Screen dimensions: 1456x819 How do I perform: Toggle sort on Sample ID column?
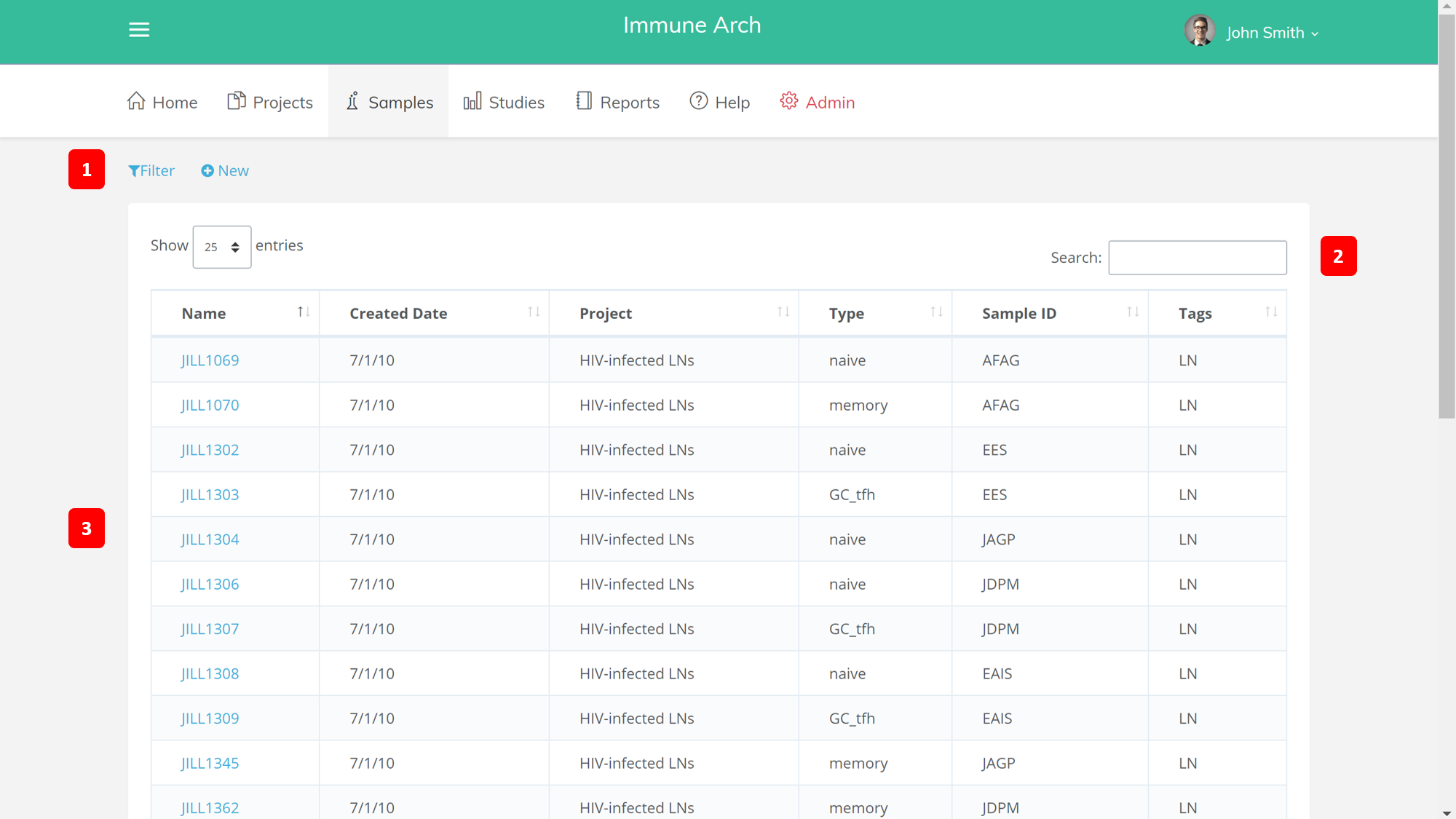pos(1133,312)
